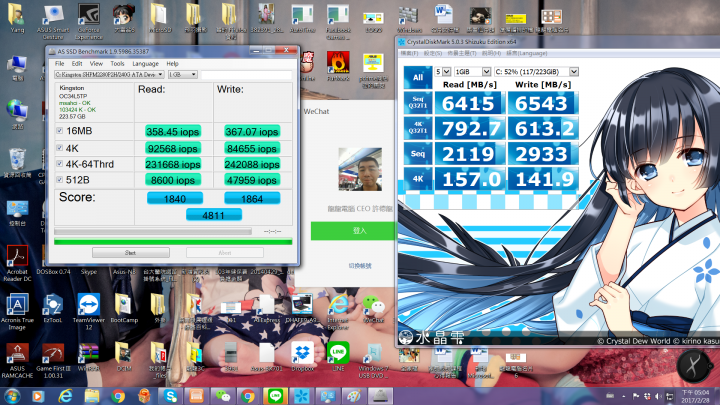Run the plain 4K test in CrystalDiskMark
The image size is (720, 405).
[x=417, y=179]
